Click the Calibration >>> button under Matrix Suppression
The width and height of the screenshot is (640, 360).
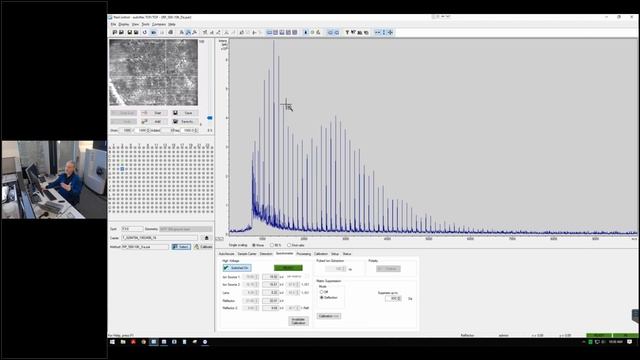click(329, 316)
